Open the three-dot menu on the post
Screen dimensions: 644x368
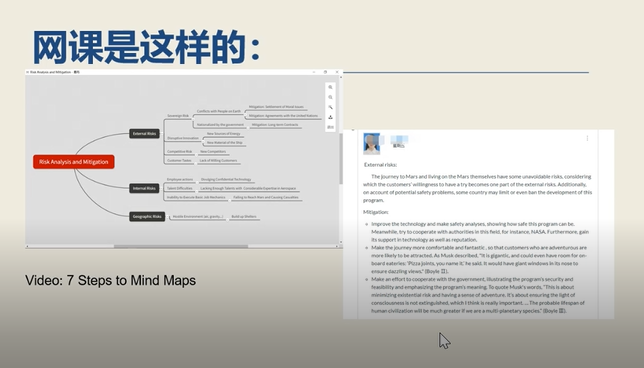(x=587, y=138)
